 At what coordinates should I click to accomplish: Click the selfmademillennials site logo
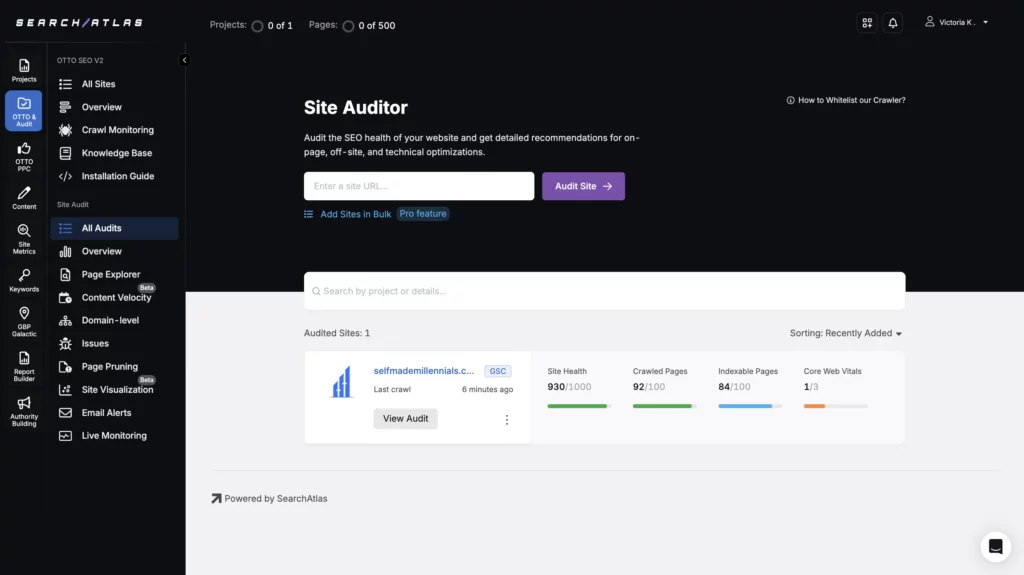click(342, 382)
